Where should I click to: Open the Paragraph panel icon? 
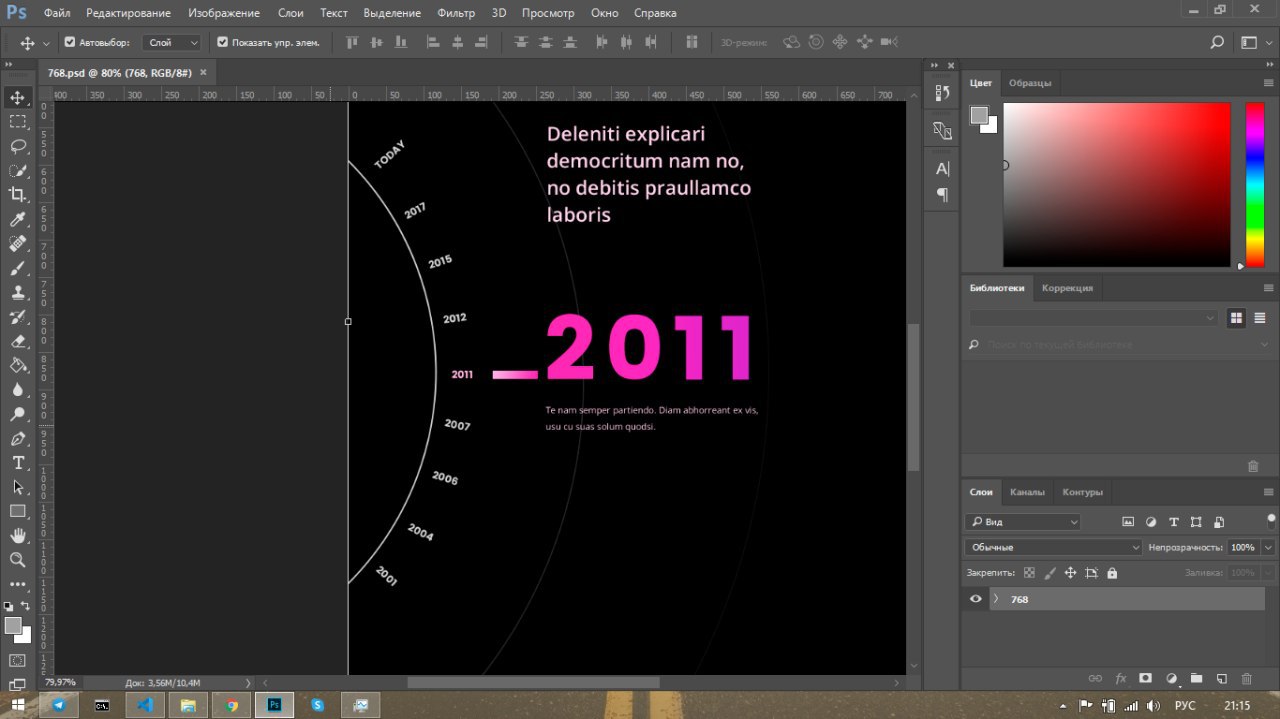tap(942, 195)
